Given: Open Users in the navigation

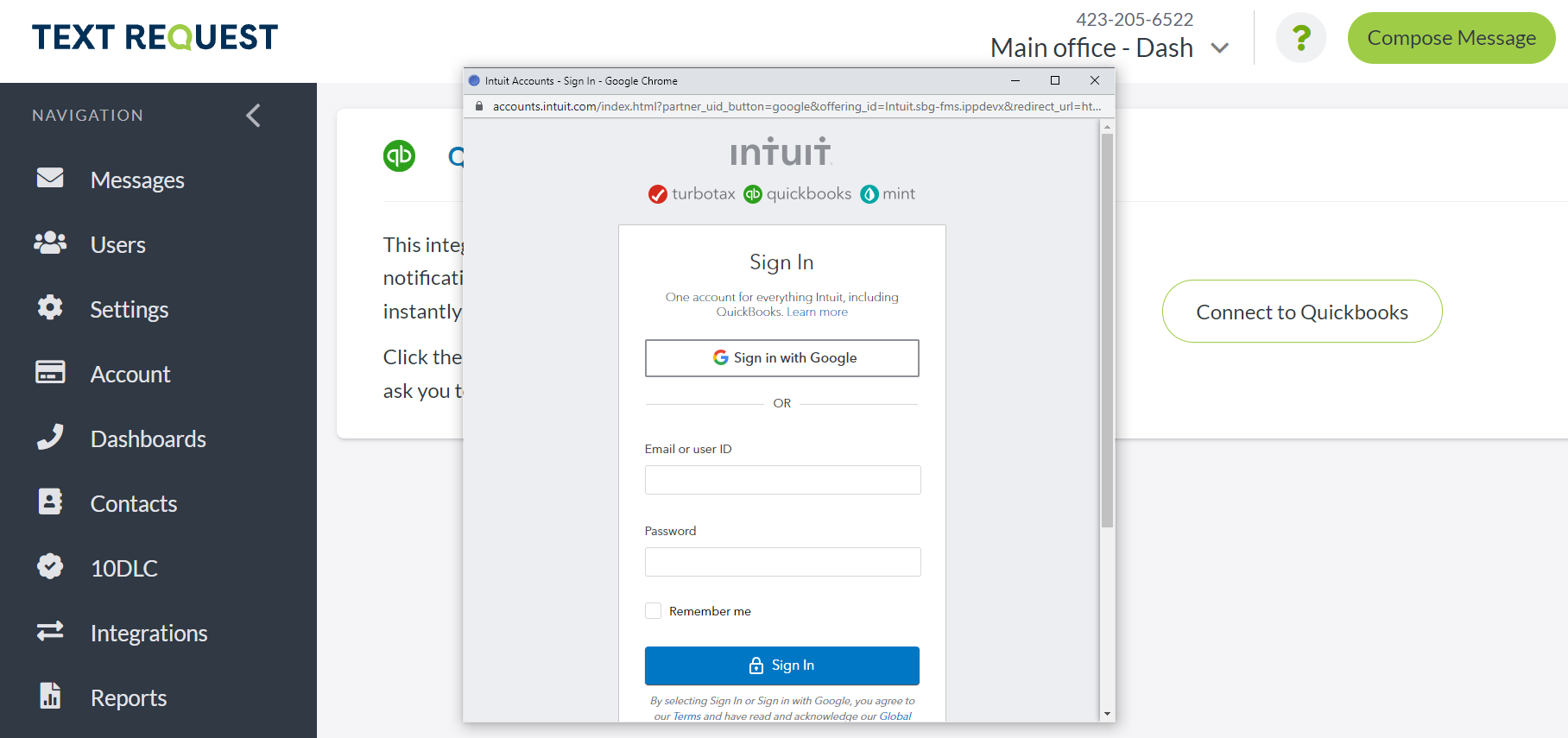Looking at the screenshot, I should pyautogui.click(x=118, y=244).
